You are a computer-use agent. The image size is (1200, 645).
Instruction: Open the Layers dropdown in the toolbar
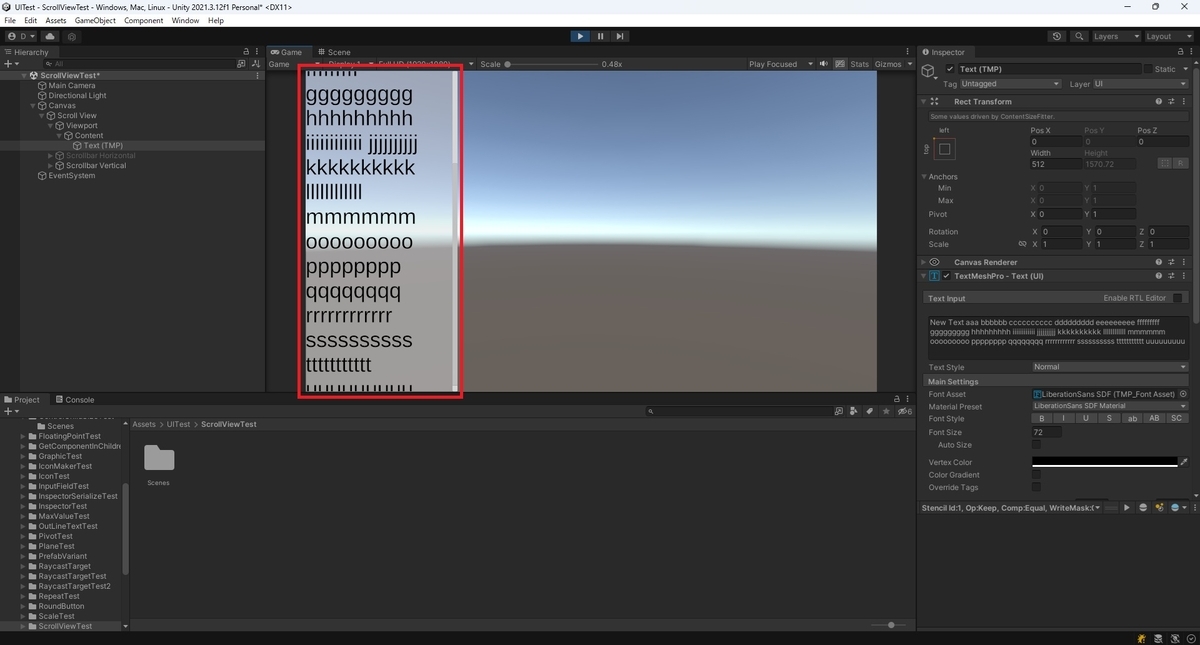(x=1117, y=36)
